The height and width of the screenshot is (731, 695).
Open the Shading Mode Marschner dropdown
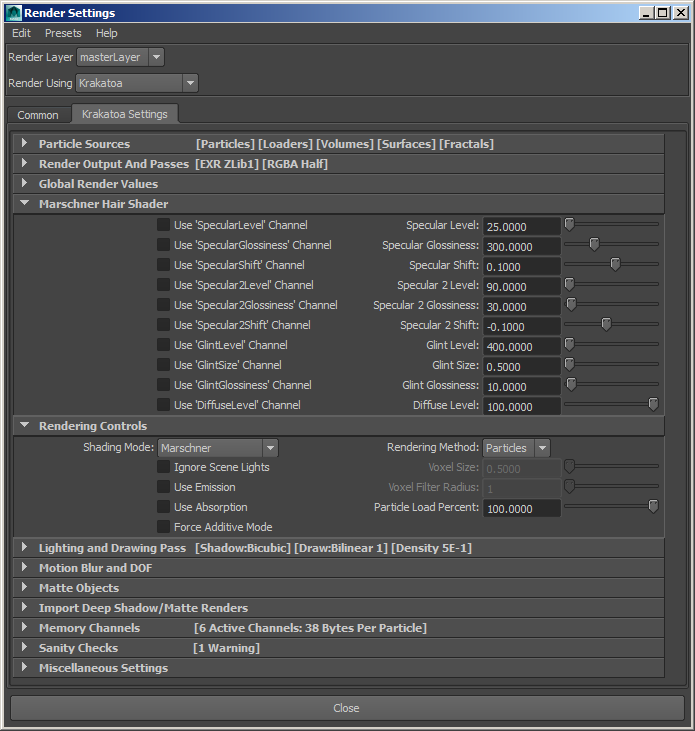[218, 448]
